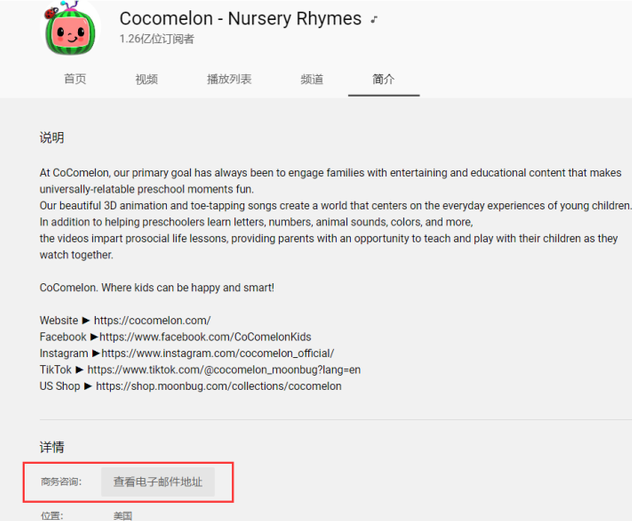Open the Facebook CoComelonKids link
632x521 pixels.
point(205,337)
